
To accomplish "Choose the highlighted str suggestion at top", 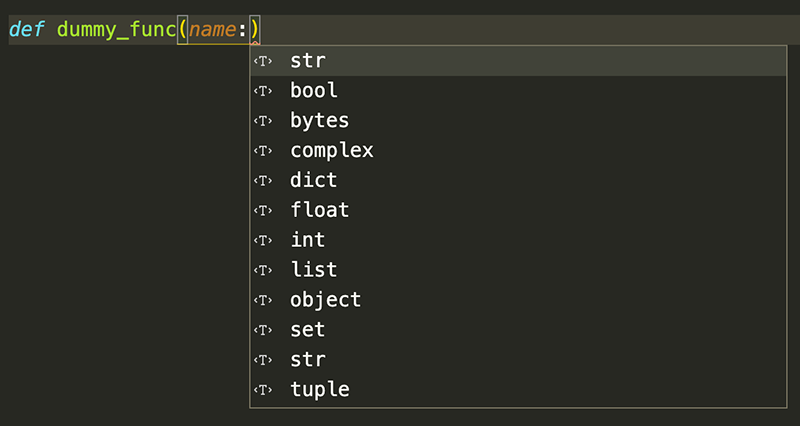I will (x=308, y=61).
